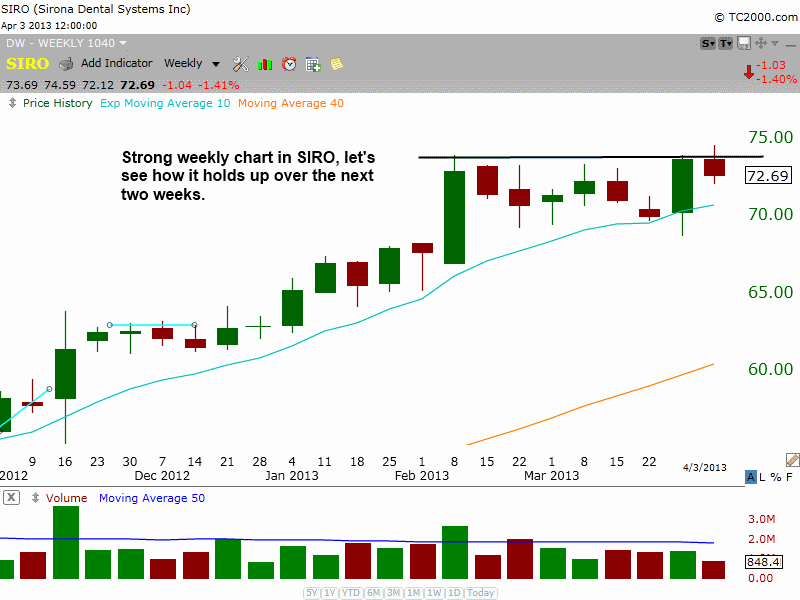Click the Moving Average 50 legend label
The image size is (800, 600).
tap(152, 498)
